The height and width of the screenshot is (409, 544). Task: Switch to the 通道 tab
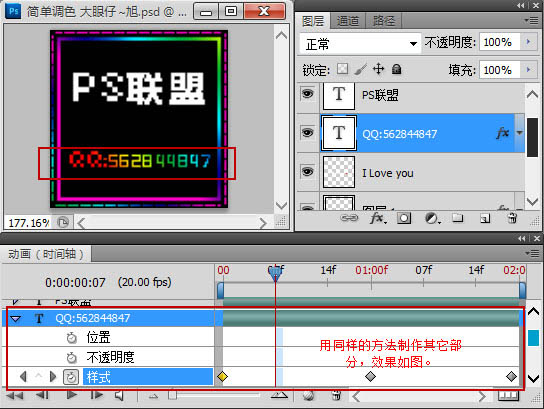(x=348, y=21)
